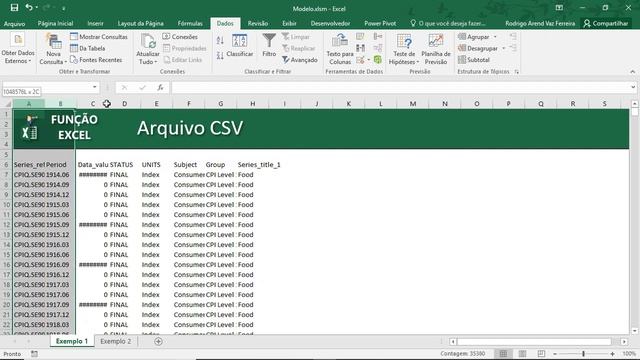Click the Select All corner triangle
This screenshot has height=360, width=640.
7,104
